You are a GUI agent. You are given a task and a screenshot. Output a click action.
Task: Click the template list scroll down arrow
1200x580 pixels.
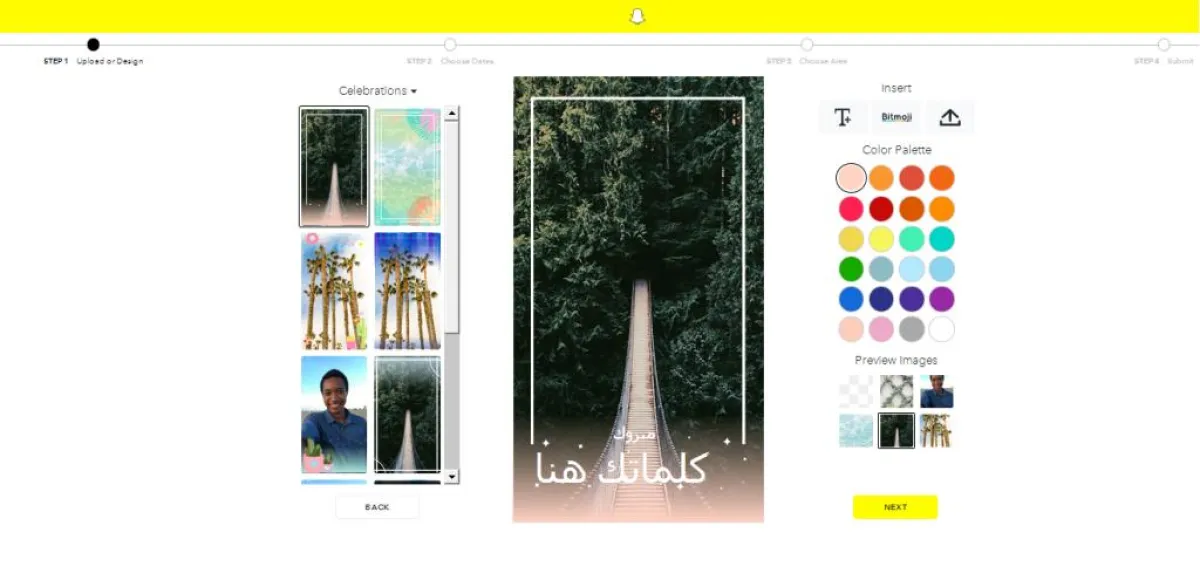pyautogui.click(x=451, y=477)
